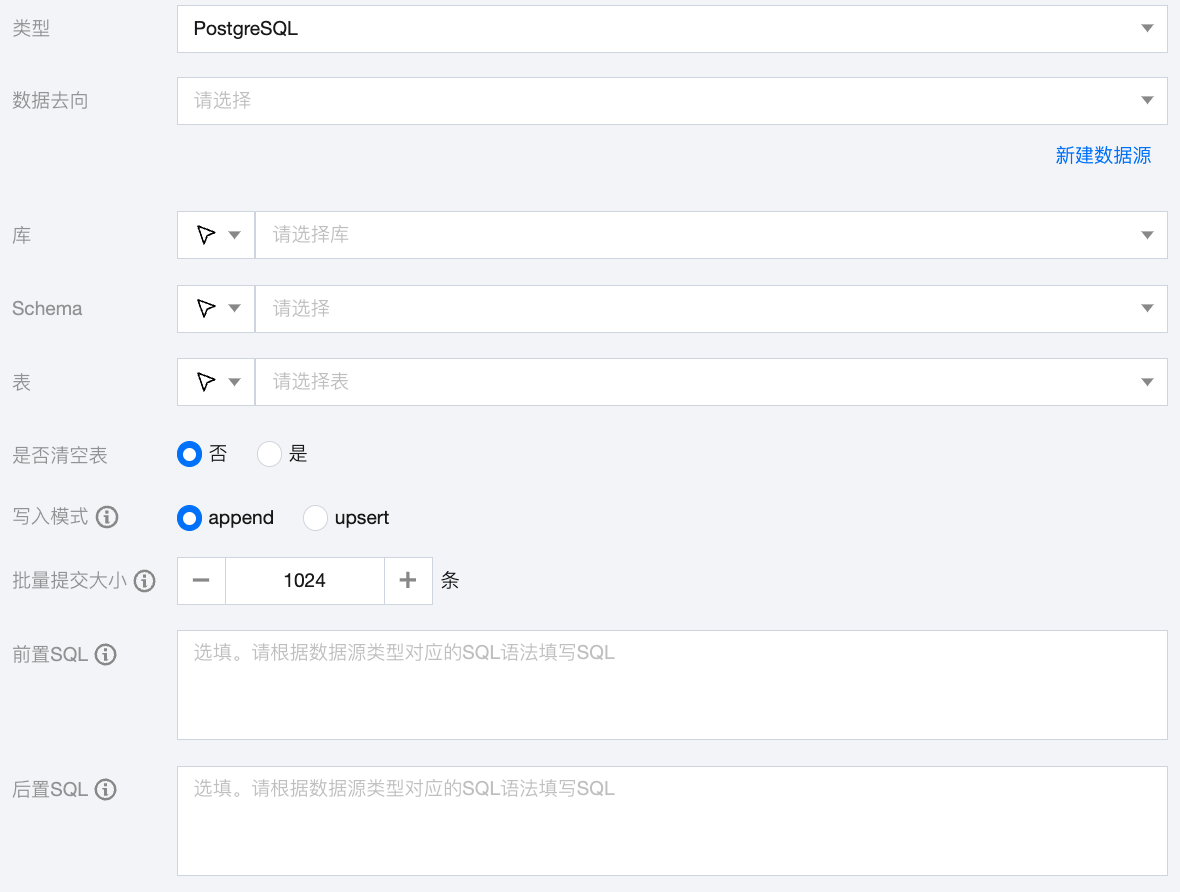Click the batch size 1024 number field
Screen dimensions: 1180x892
[304, 580]
